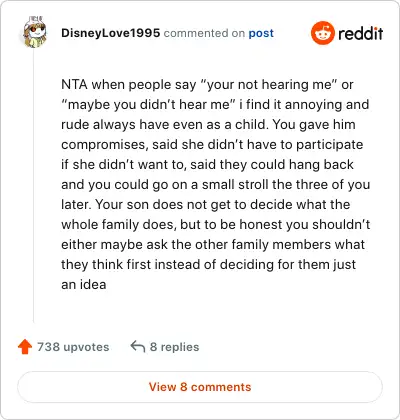Click the line starting "either maybe ask"
The width and height of the screenshot is (400, 420).
(213, 244)
